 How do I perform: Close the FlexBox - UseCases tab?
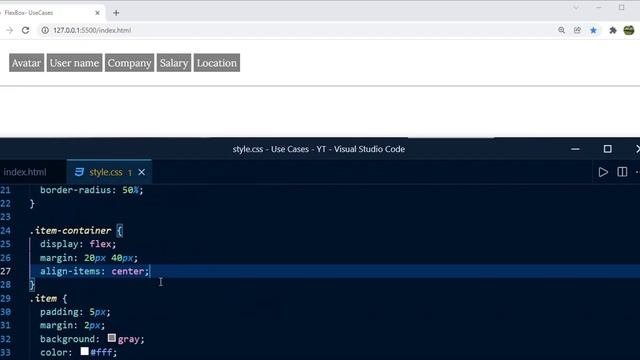(98, 13)
